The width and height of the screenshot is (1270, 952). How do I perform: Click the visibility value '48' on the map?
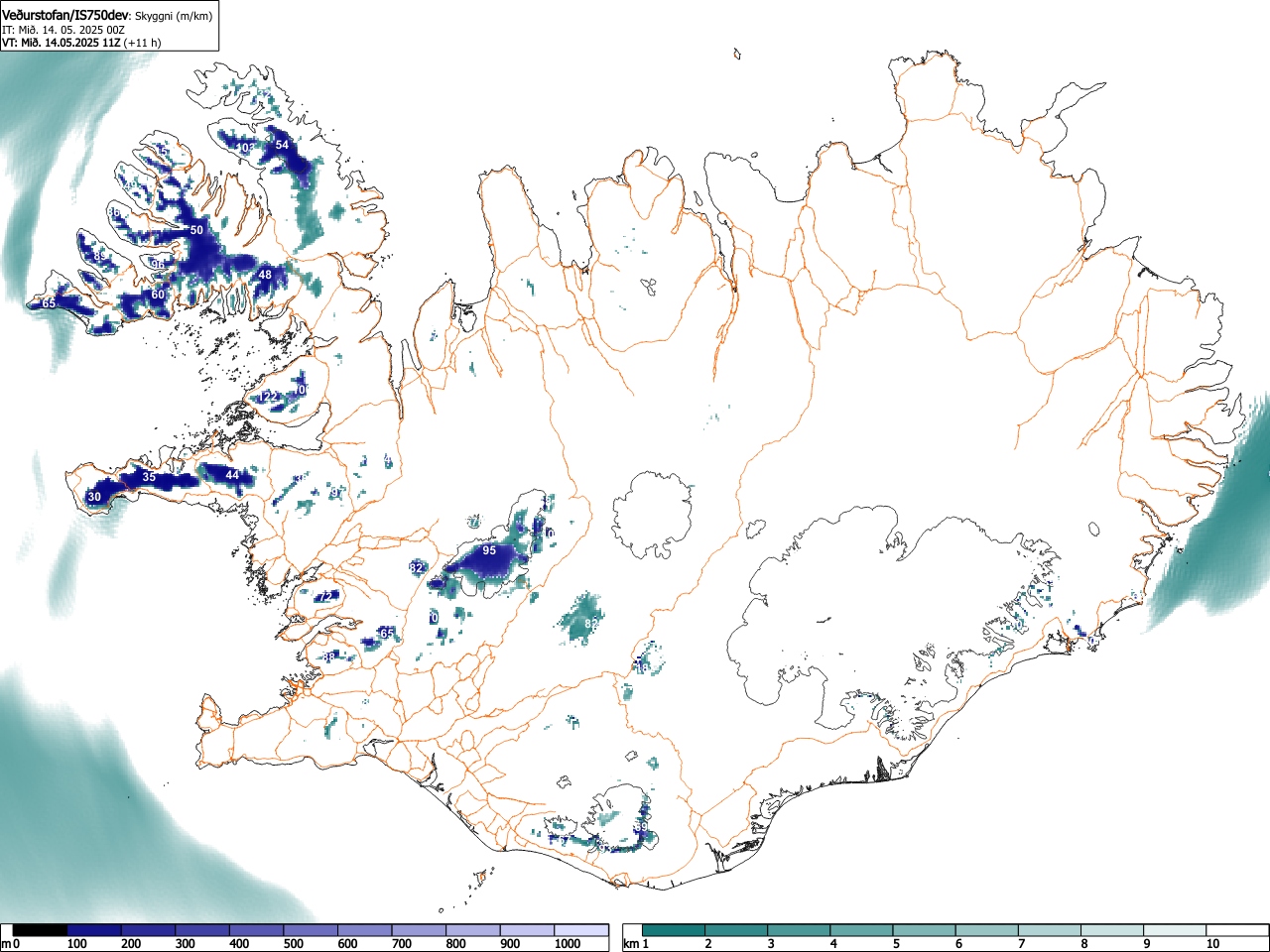pos(265,275)
